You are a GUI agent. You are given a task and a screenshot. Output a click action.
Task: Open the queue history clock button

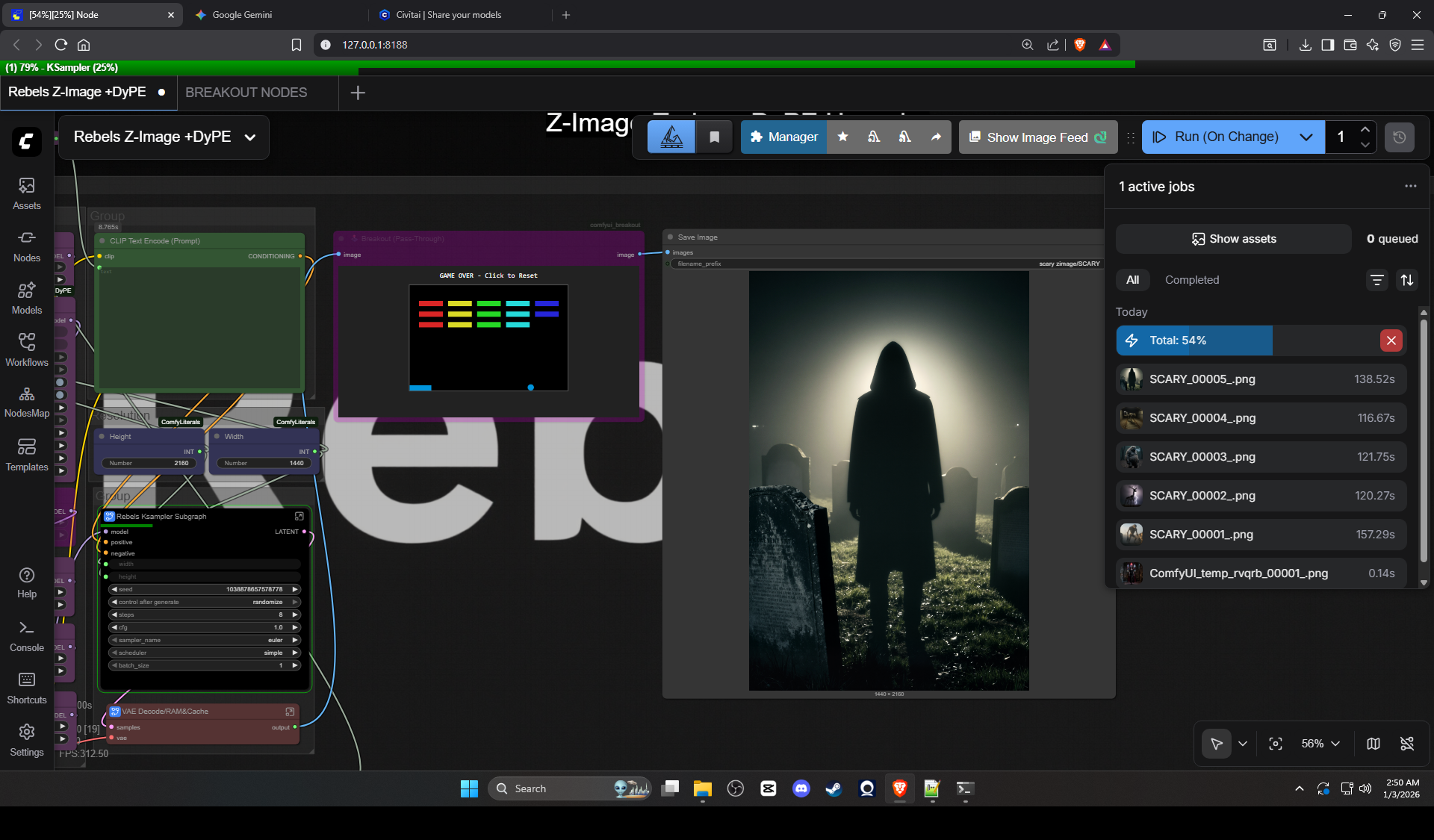(x=1400, y=137)
